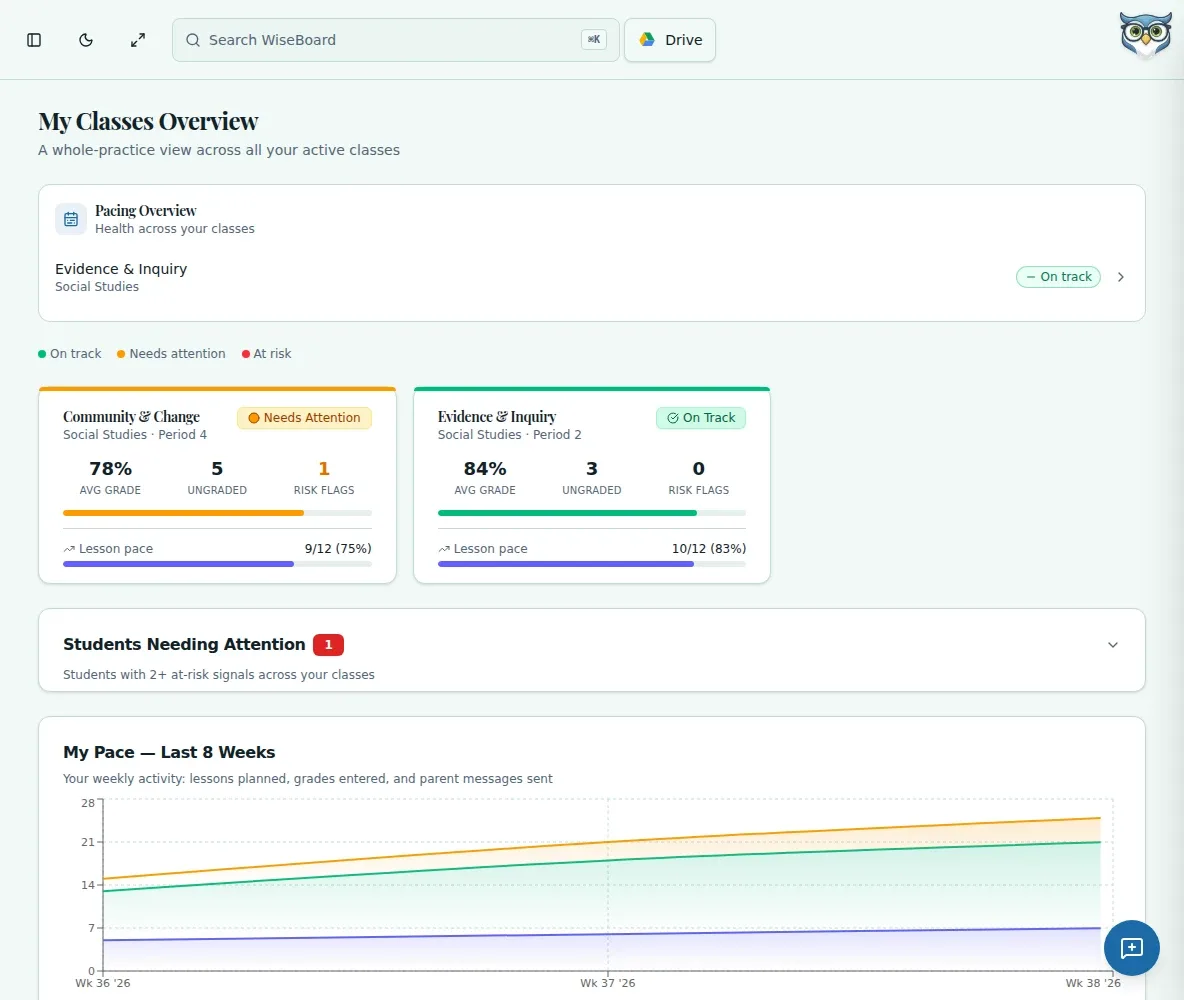Focus the Search WiseBoard field
The height and width of the screenshot is (1000, 1184).
(396, 40)
